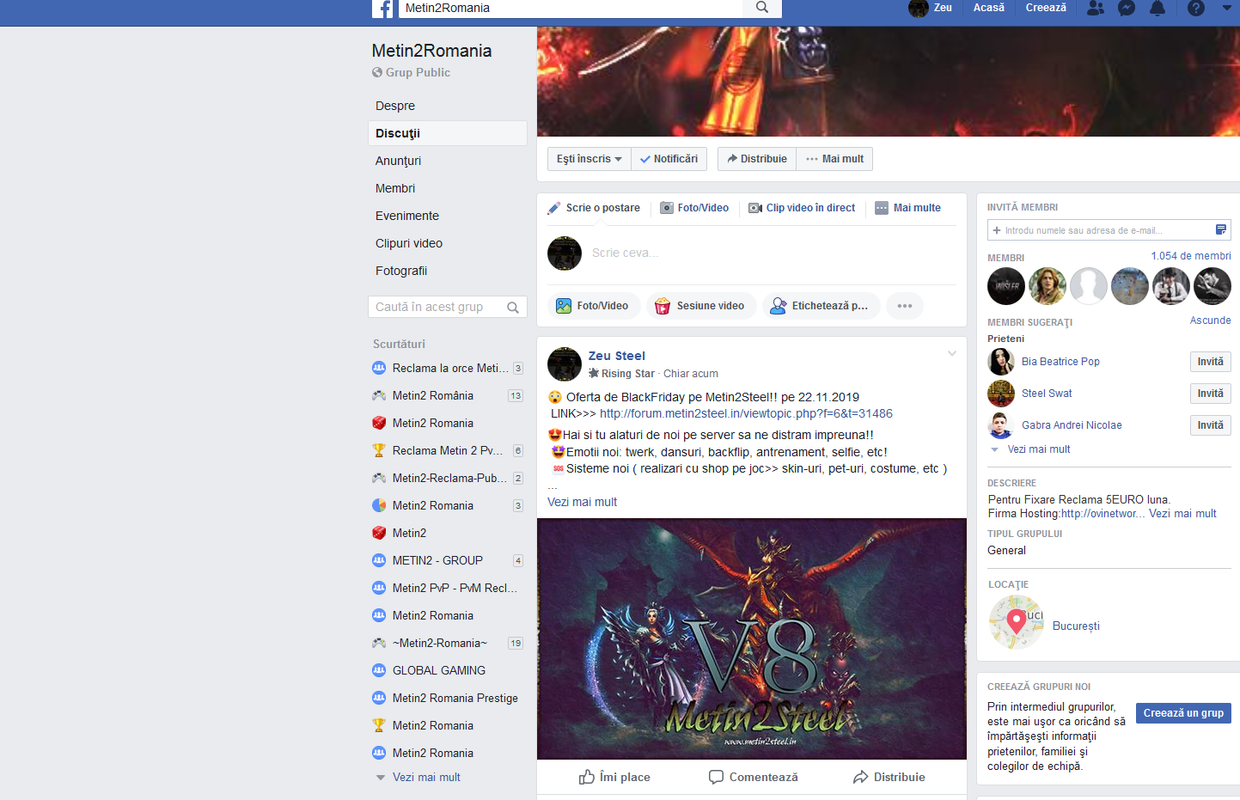
Task: Hide suggested members with Ascunde
Action: coord(1210,321)
